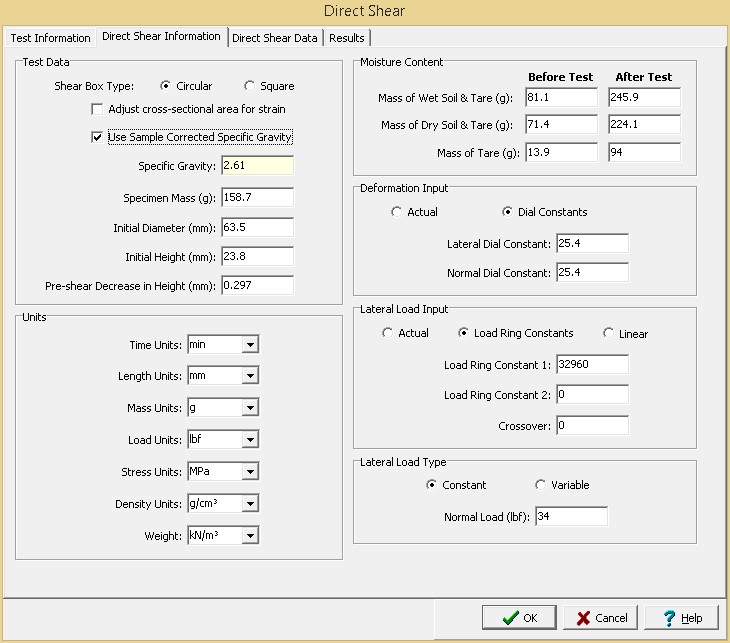The width and height of the screenshot is (730, 643).
Task: Select the Lateral Dial Constant field
Action: point(591,244)
